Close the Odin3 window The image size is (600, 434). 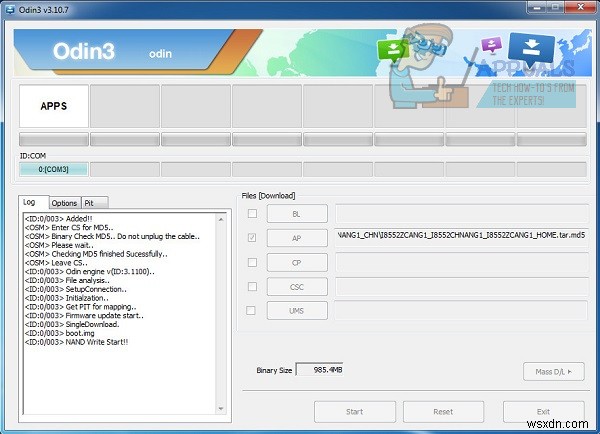[580, 7]
